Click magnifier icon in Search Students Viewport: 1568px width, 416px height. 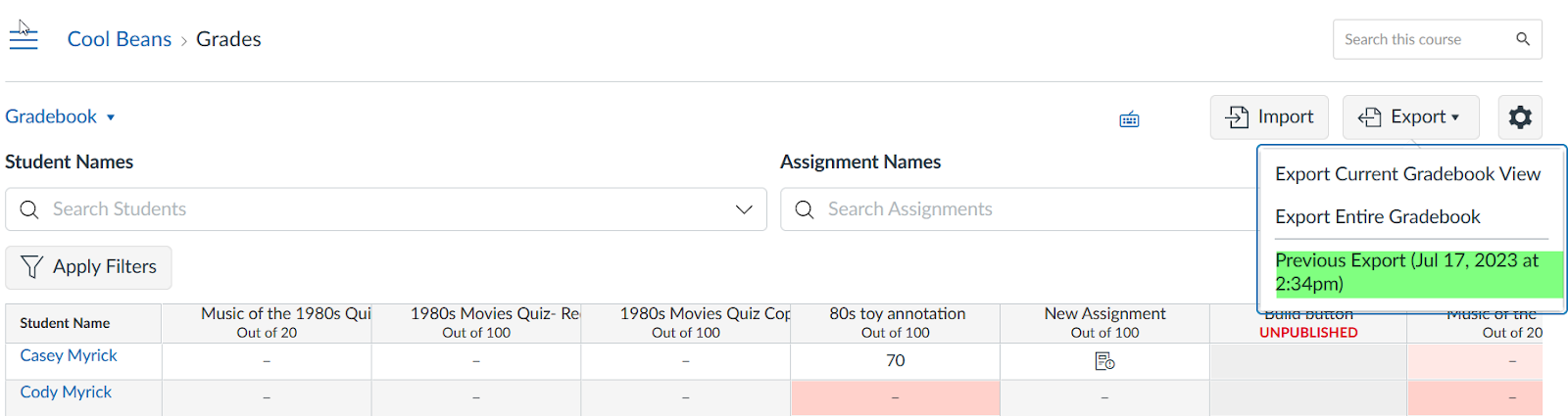click(29, 209)
